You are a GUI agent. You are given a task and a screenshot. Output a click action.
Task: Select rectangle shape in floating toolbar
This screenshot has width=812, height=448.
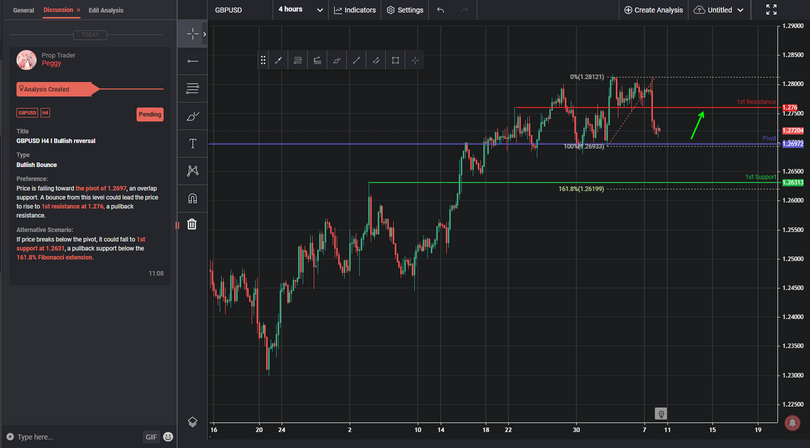click(395, 61)
